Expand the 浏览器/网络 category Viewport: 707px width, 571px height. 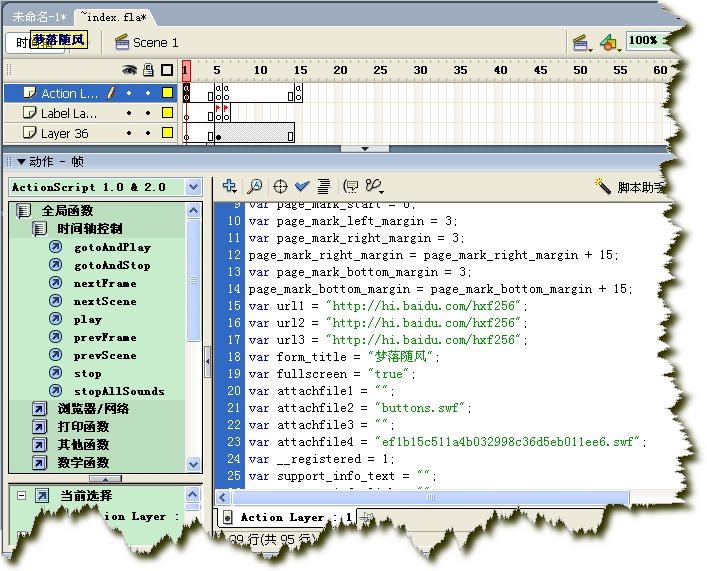click(39, 409)
